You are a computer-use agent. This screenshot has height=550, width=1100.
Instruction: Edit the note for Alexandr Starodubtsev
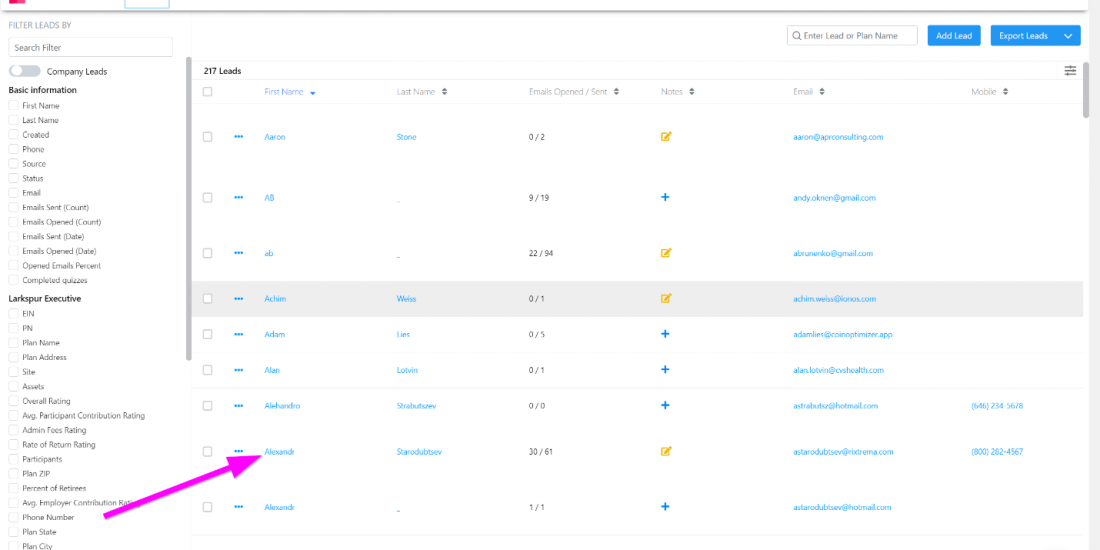[x=666, y=452]
